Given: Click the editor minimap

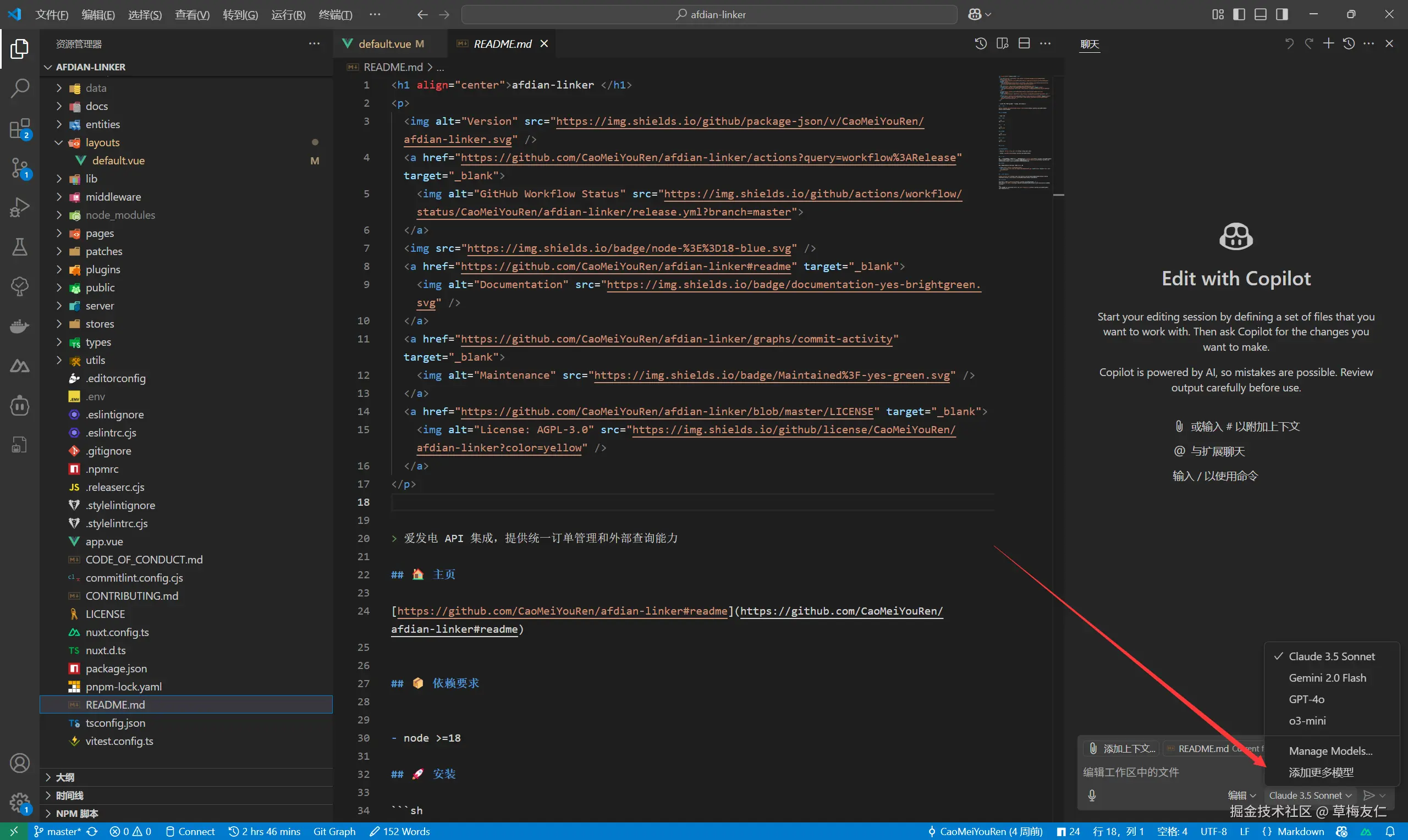Looking at the screenshot, I should (1024, 133).
